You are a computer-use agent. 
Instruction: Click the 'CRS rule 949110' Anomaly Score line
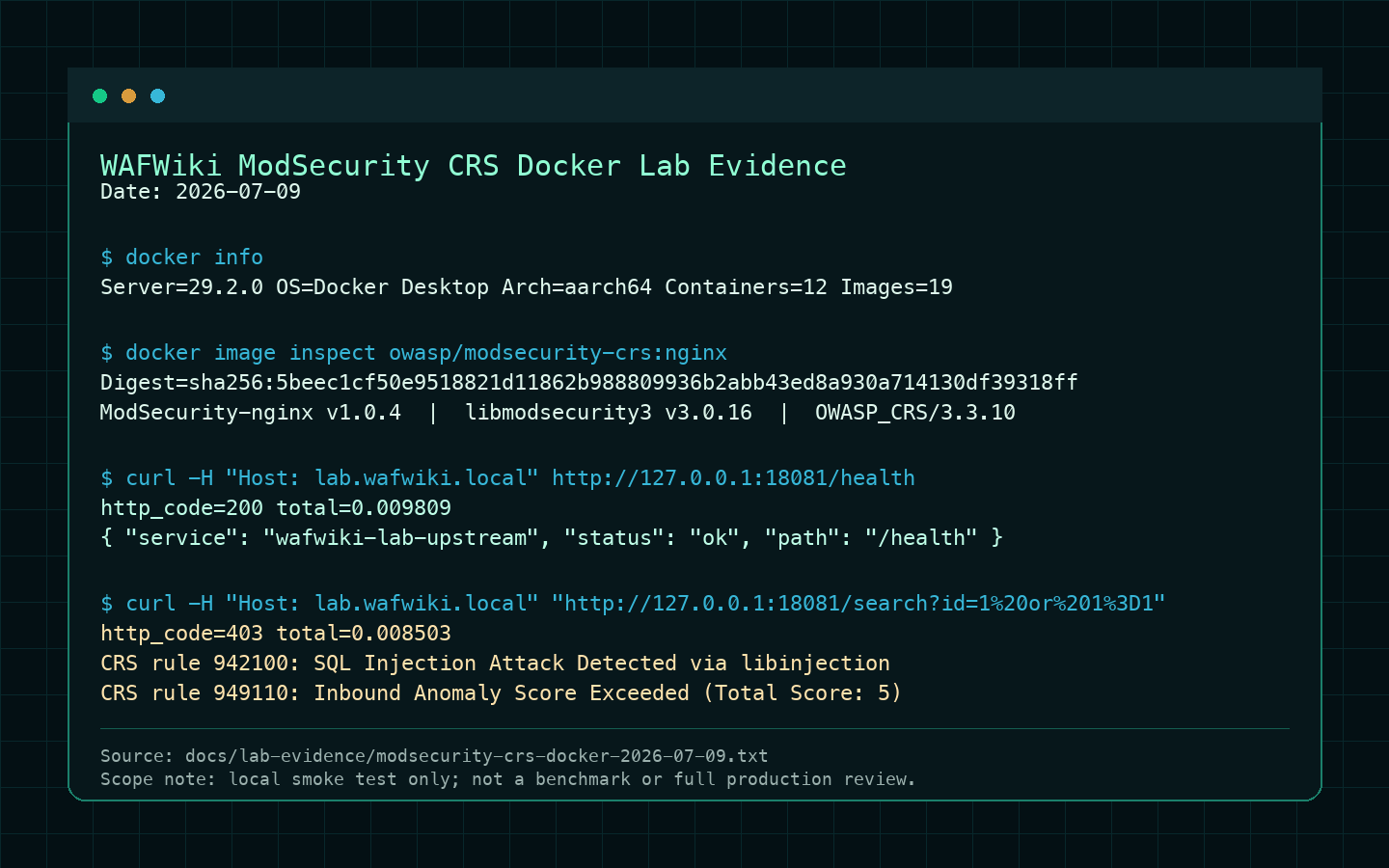pos(501,693)
